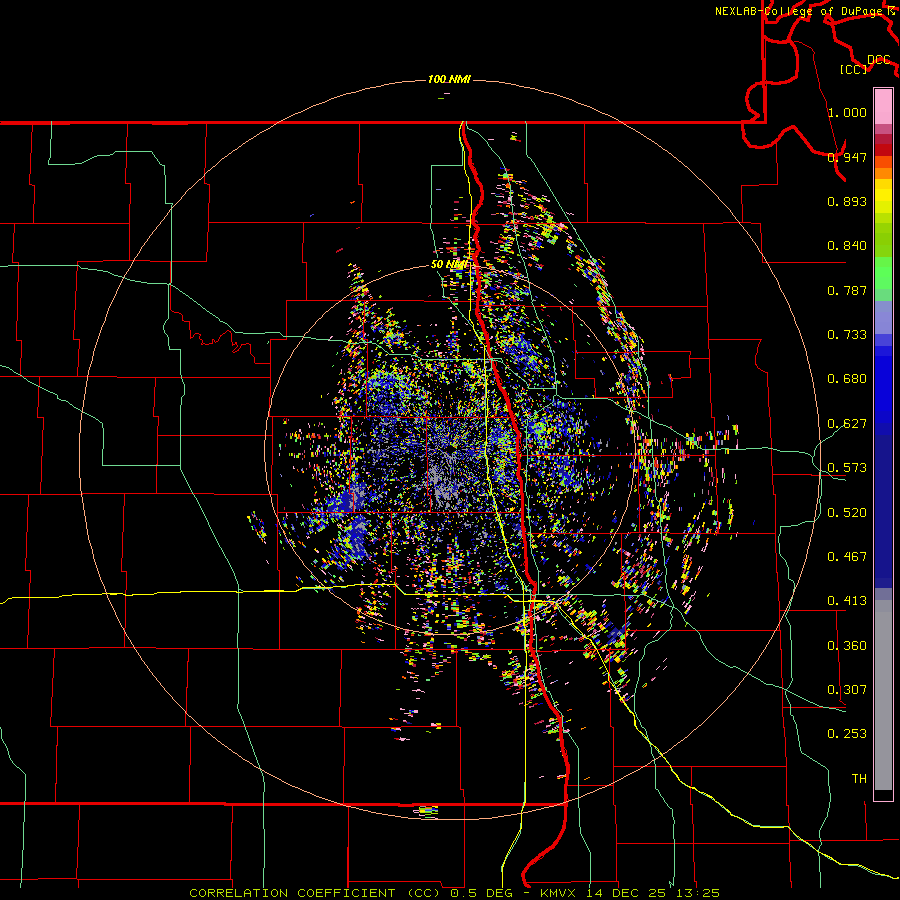Click the 0.253 legend value
Viewport: 900px width, 900px height.
click(847, 734)
